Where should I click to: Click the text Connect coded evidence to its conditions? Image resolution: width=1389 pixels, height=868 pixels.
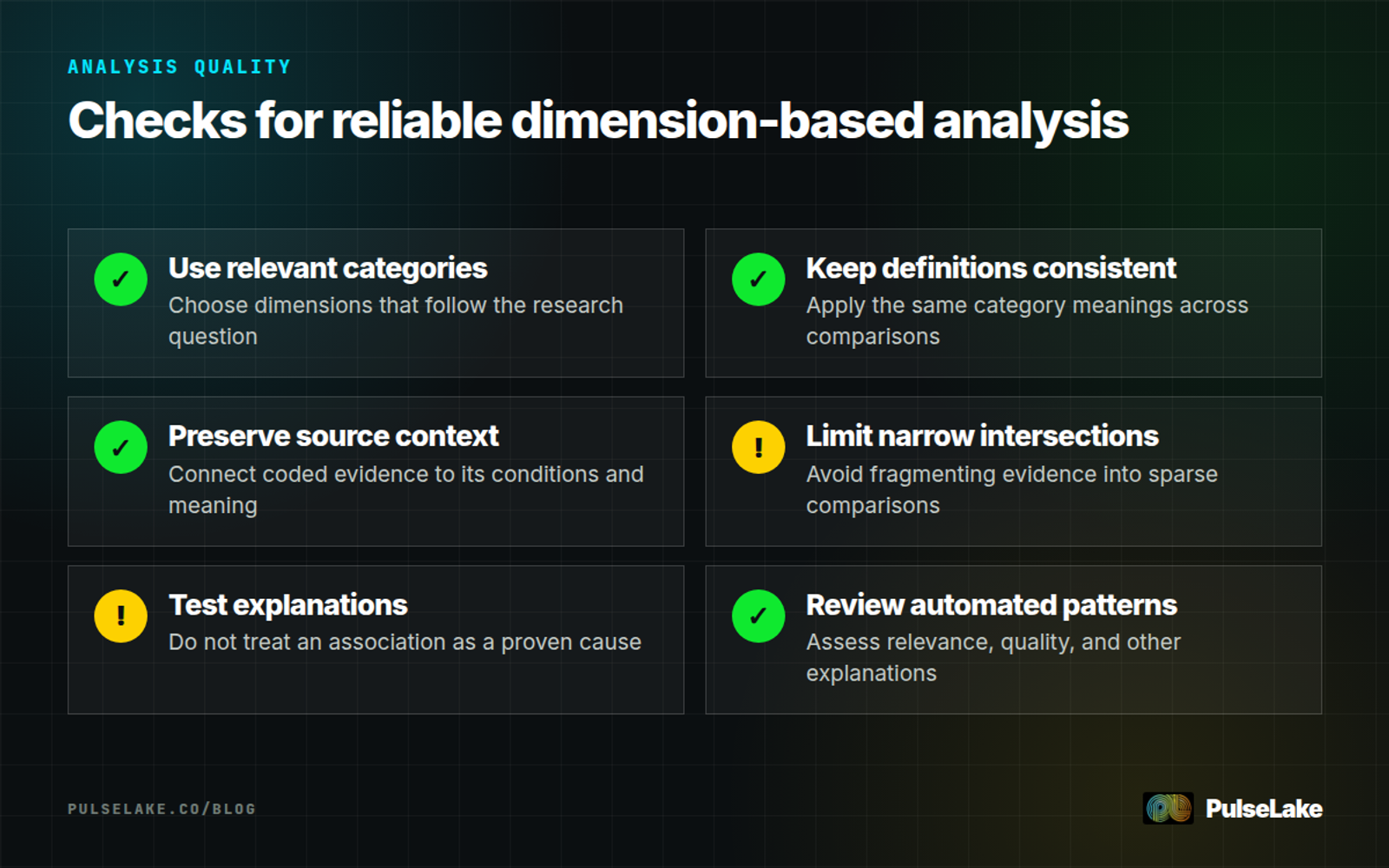[x=385, y=474]
